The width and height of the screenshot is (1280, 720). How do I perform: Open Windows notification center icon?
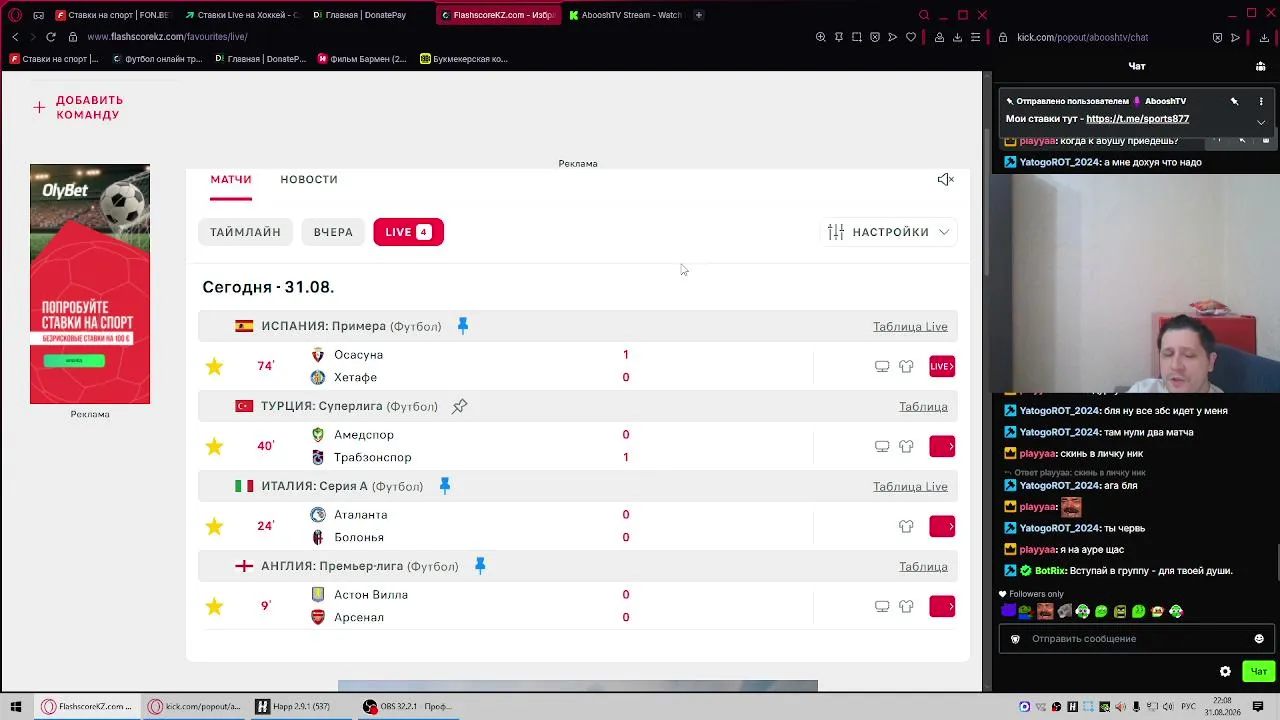(x=1258, y=707)
